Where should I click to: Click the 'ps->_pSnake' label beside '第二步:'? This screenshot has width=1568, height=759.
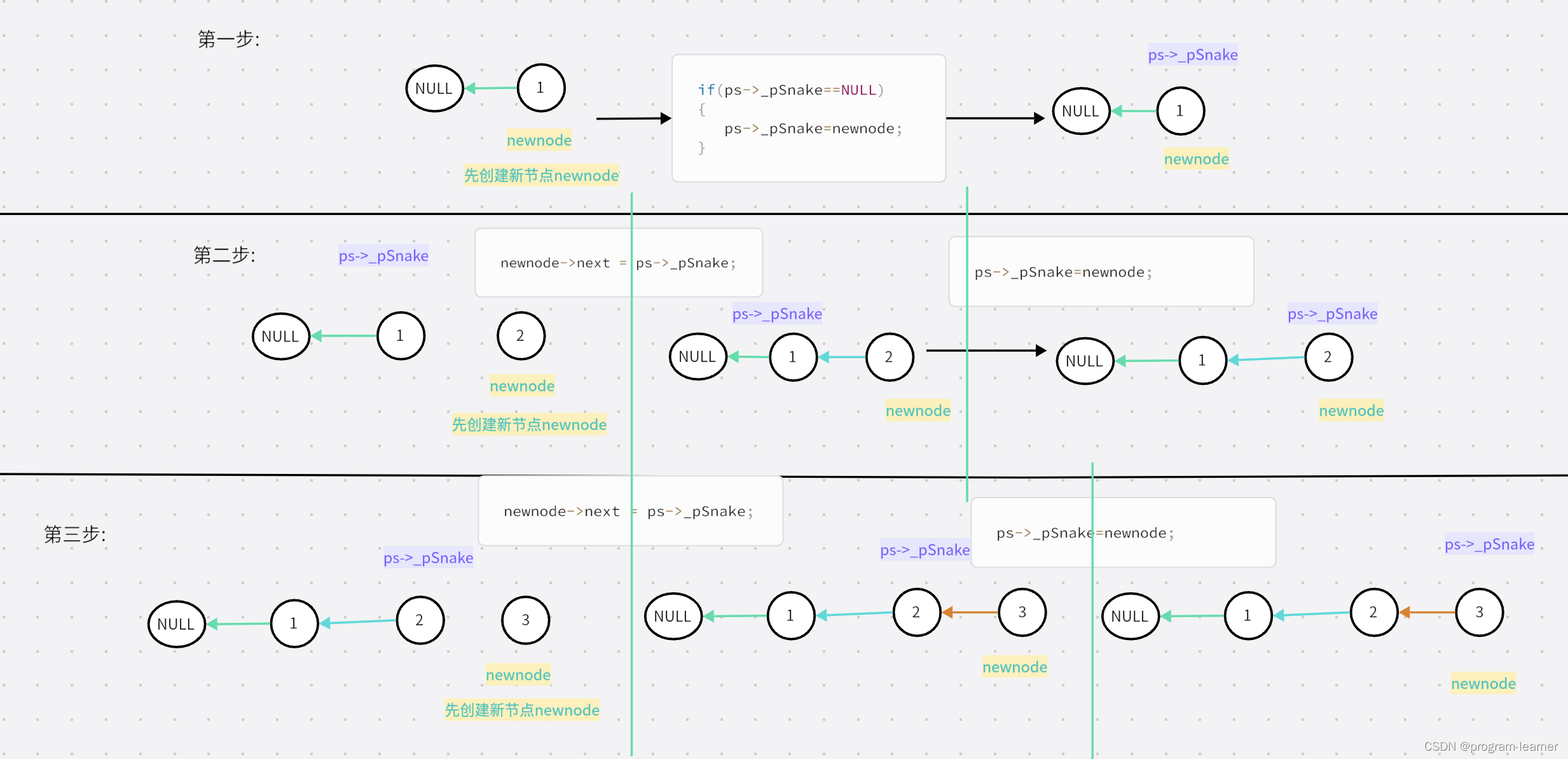click(x=383, y=256)
